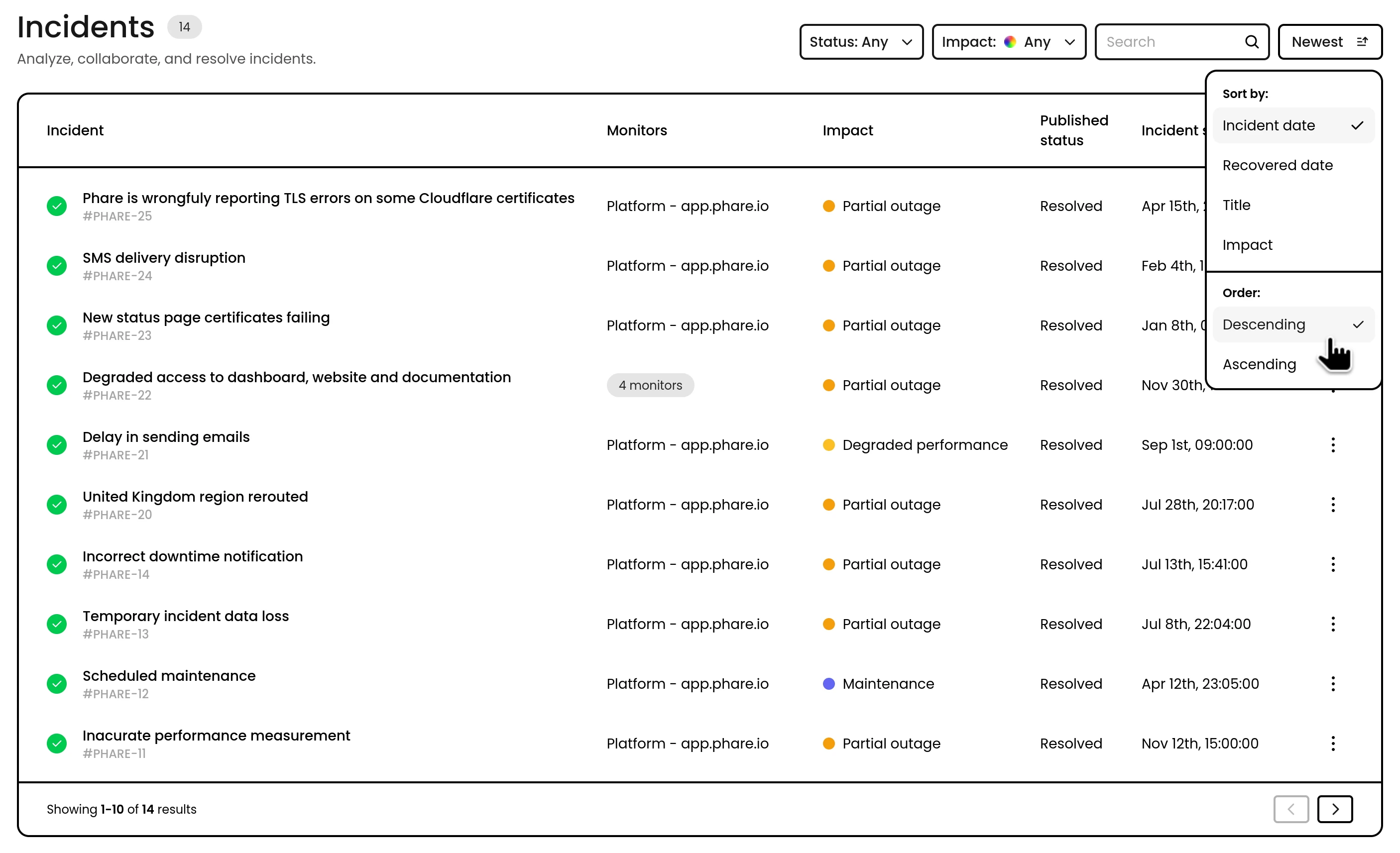Click green status icon for PHARE-23
This screenshot has height=853, width=1400.
pyautogui.click(x=57, y=325)
